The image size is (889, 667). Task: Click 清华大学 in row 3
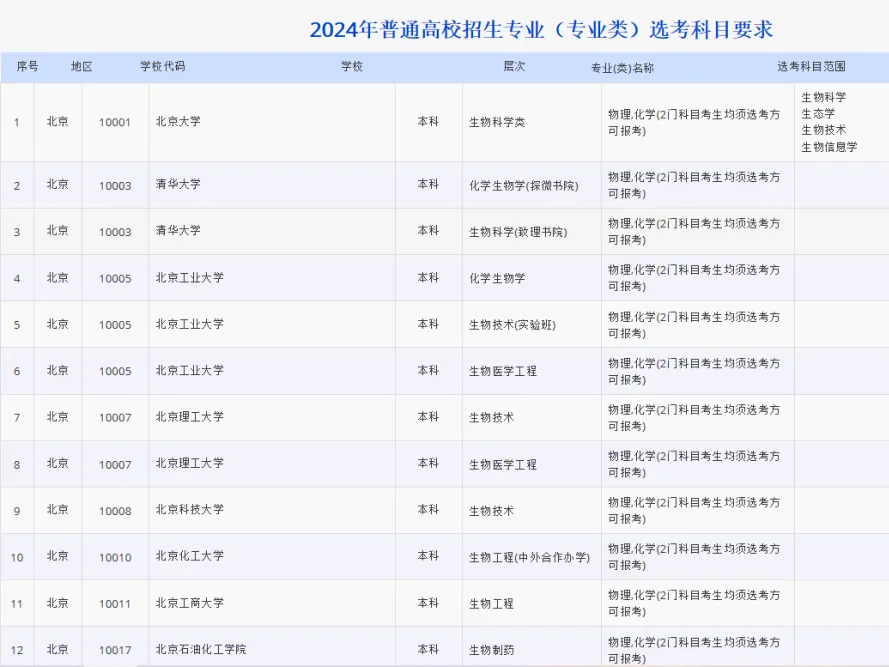(x=178, y=231)
